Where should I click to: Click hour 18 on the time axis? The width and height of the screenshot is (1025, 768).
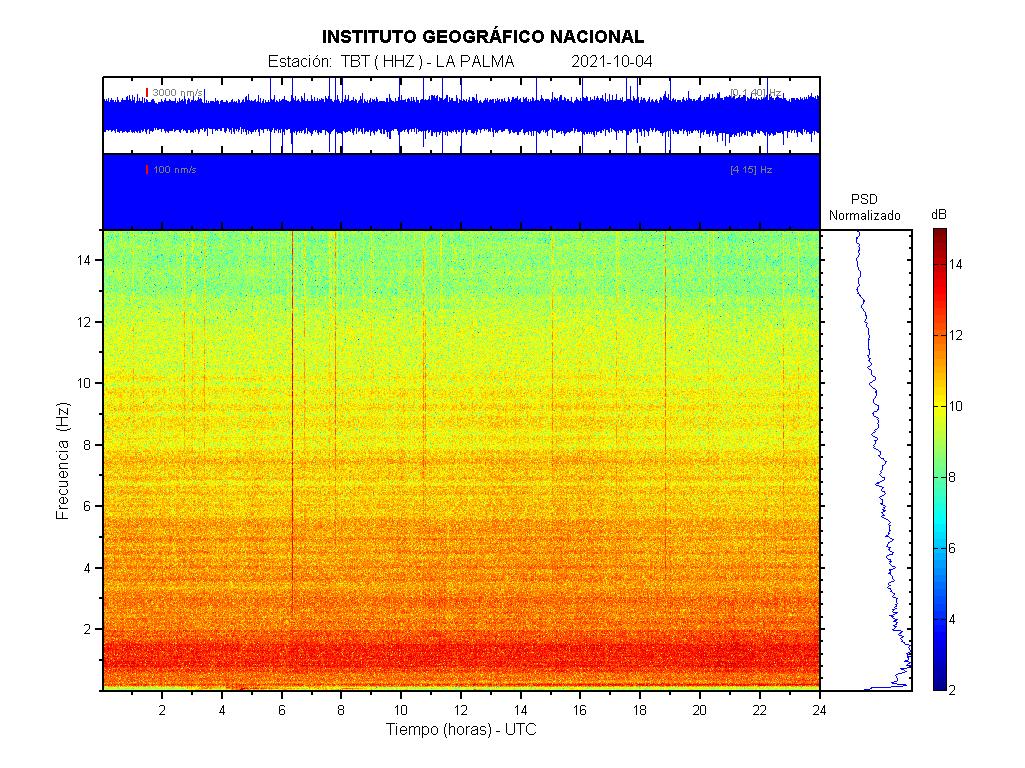640,710
